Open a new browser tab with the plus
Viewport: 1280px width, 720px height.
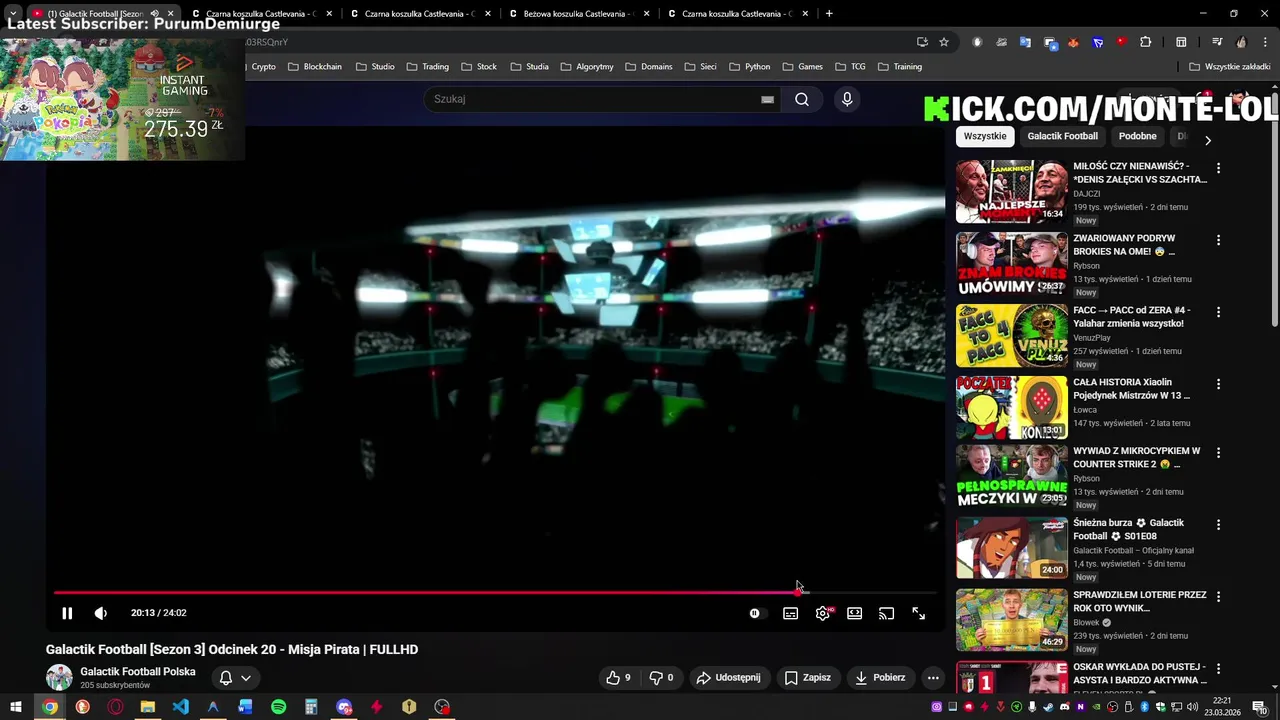[x=829, y=14]
